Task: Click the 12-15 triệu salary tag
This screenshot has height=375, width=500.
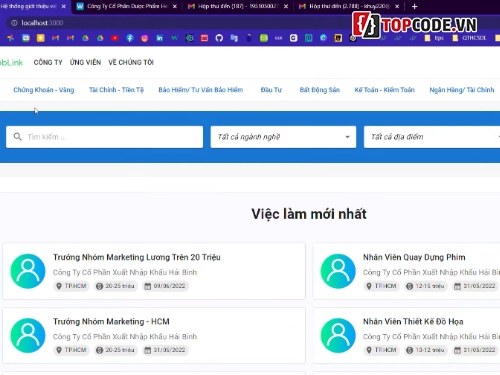Action: tap(425, 286)
